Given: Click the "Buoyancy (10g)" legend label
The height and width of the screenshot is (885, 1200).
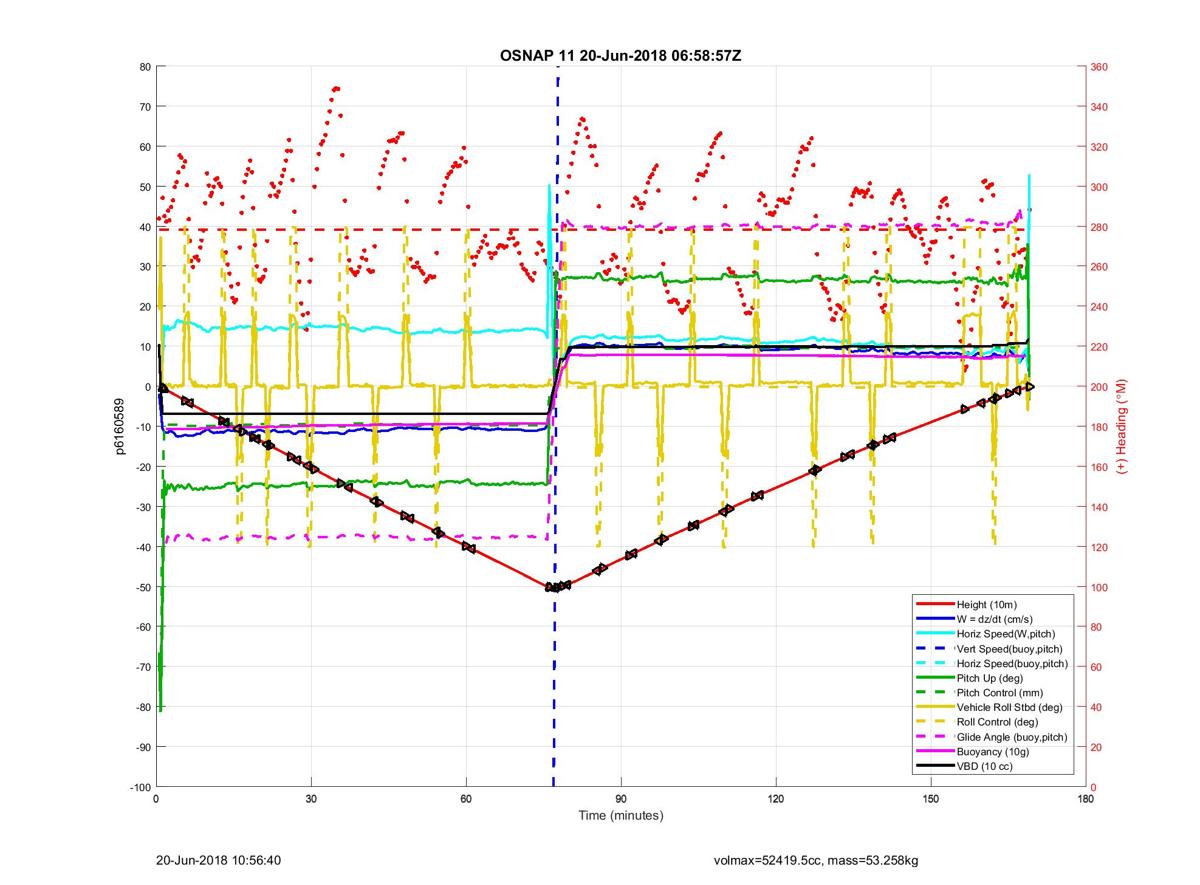Looking at the screenshot, I should pos(991,751).
